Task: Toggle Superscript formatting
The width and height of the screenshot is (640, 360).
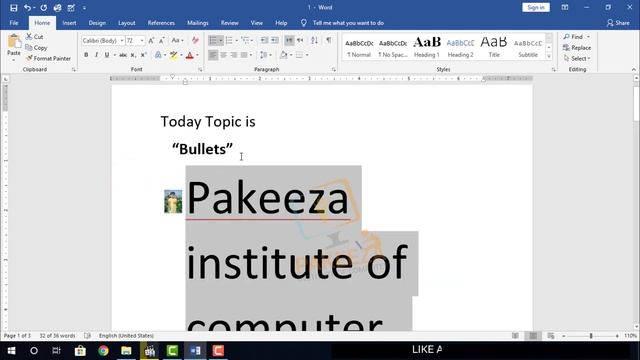Action: 143,55
